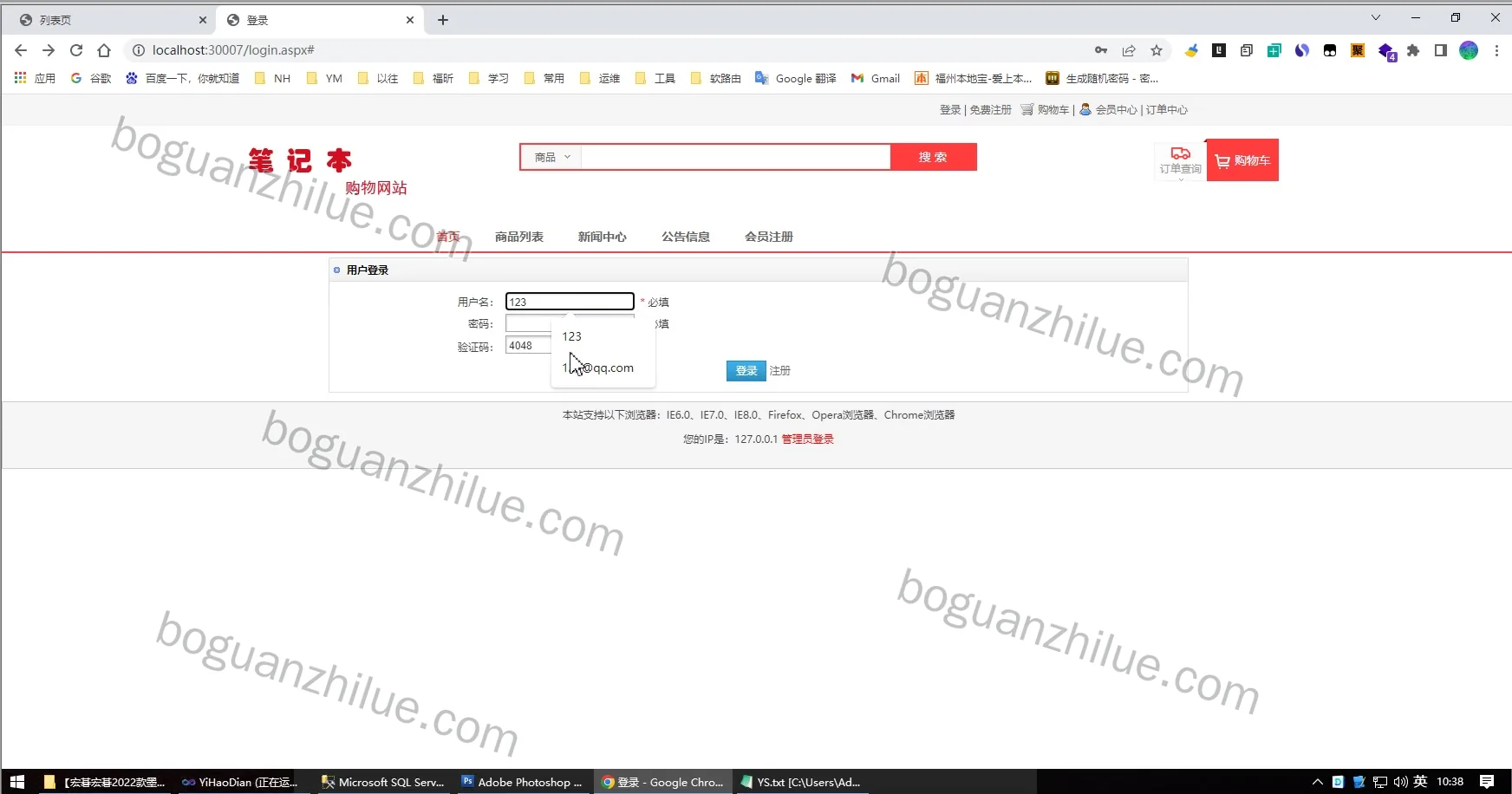This screenshot has width=1512, height=794.
Task: Toggle the Chrome side panel icon
Action: click(x=1441, y=50)
